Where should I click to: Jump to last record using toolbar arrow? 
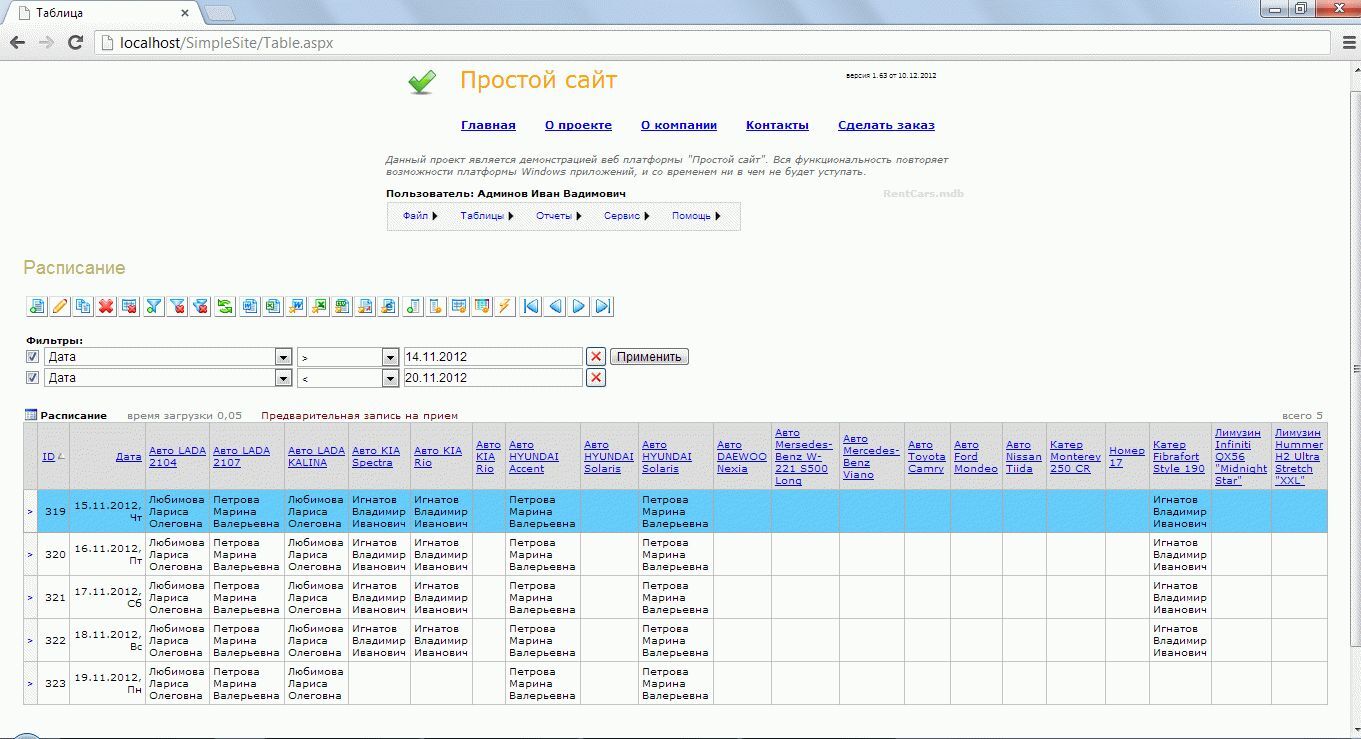(x=602, y=307)
